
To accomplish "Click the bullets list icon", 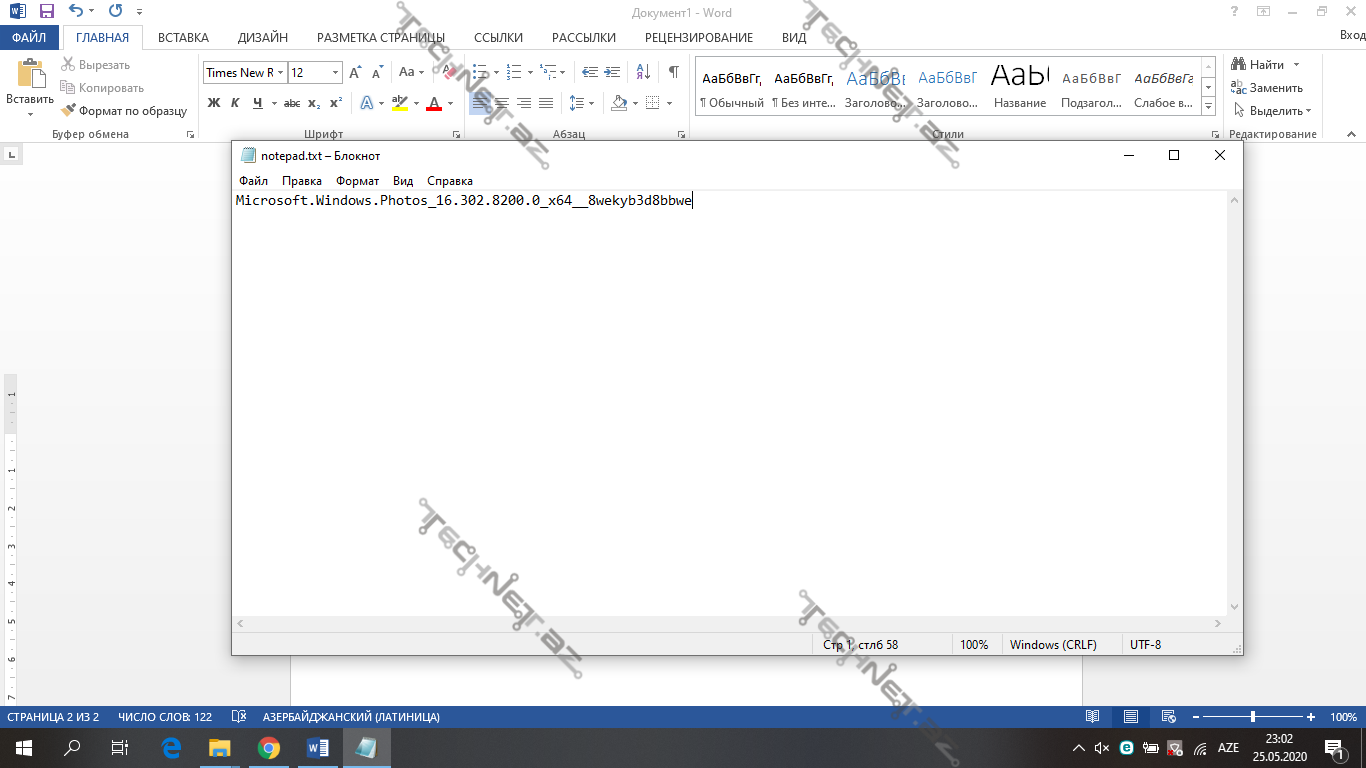I will coord(480,72).
